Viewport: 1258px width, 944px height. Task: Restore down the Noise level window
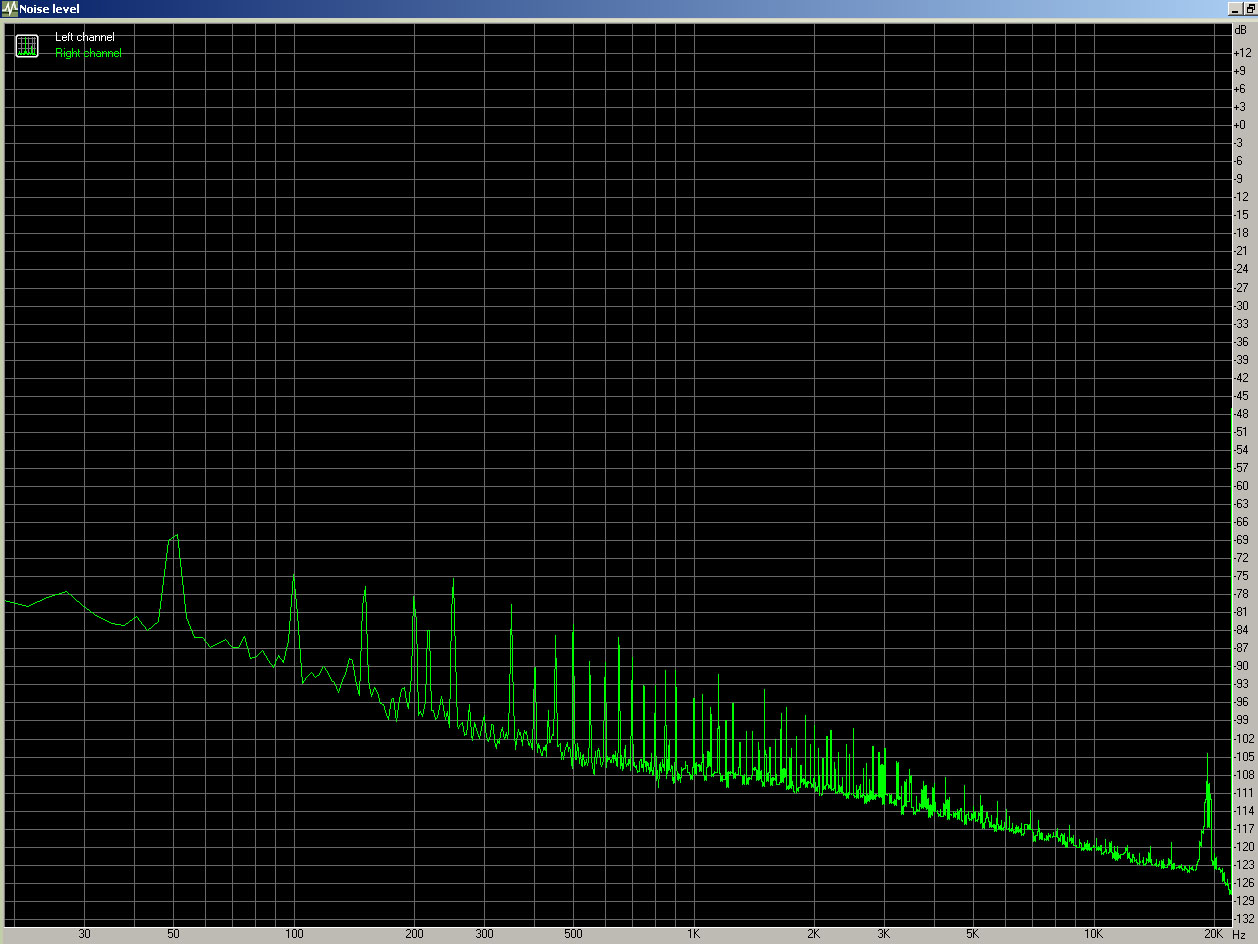click(1251, 8)
